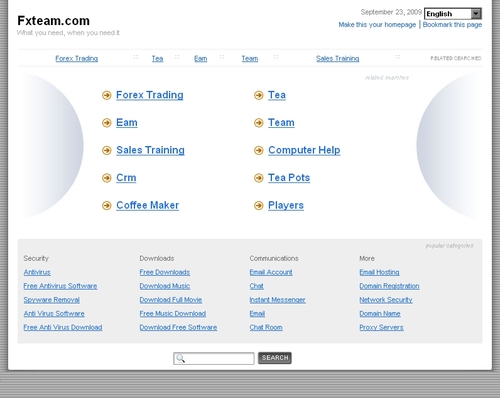Viewport: 500px width, 398px height.
Task: Open Anti Virus Software link
Action: click(54, 314)
